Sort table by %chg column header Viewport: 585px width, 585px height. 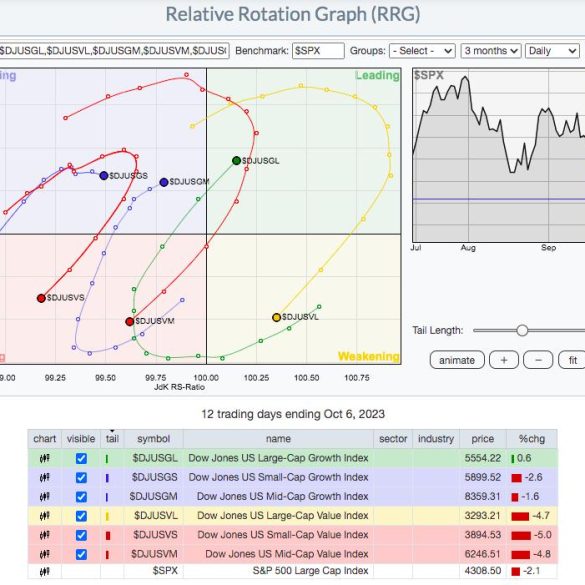pyautogui.click(x=532, y=439)
